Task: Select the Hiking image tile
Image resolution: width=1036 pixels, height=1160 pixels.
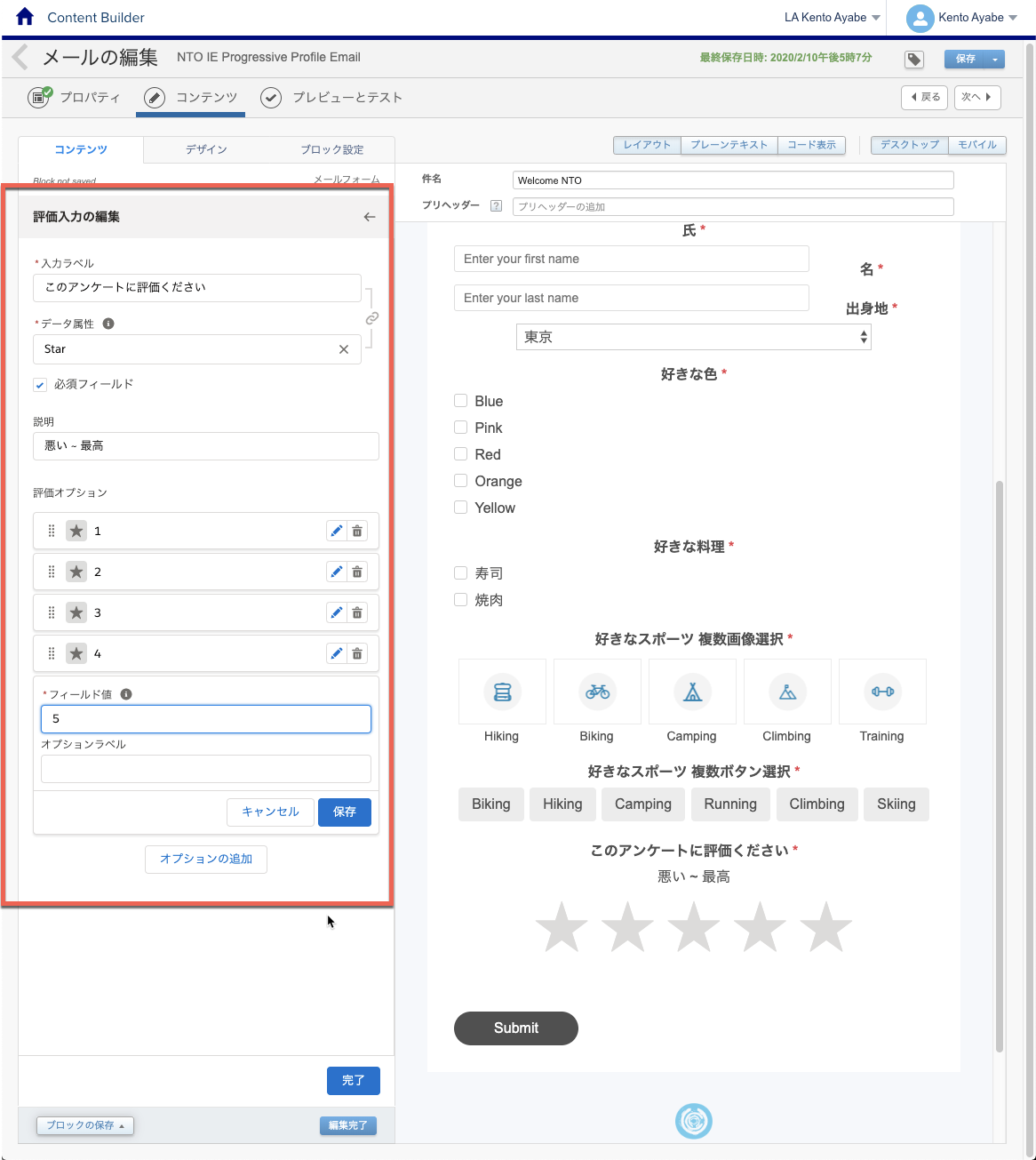Action: (x=502, y=691)
